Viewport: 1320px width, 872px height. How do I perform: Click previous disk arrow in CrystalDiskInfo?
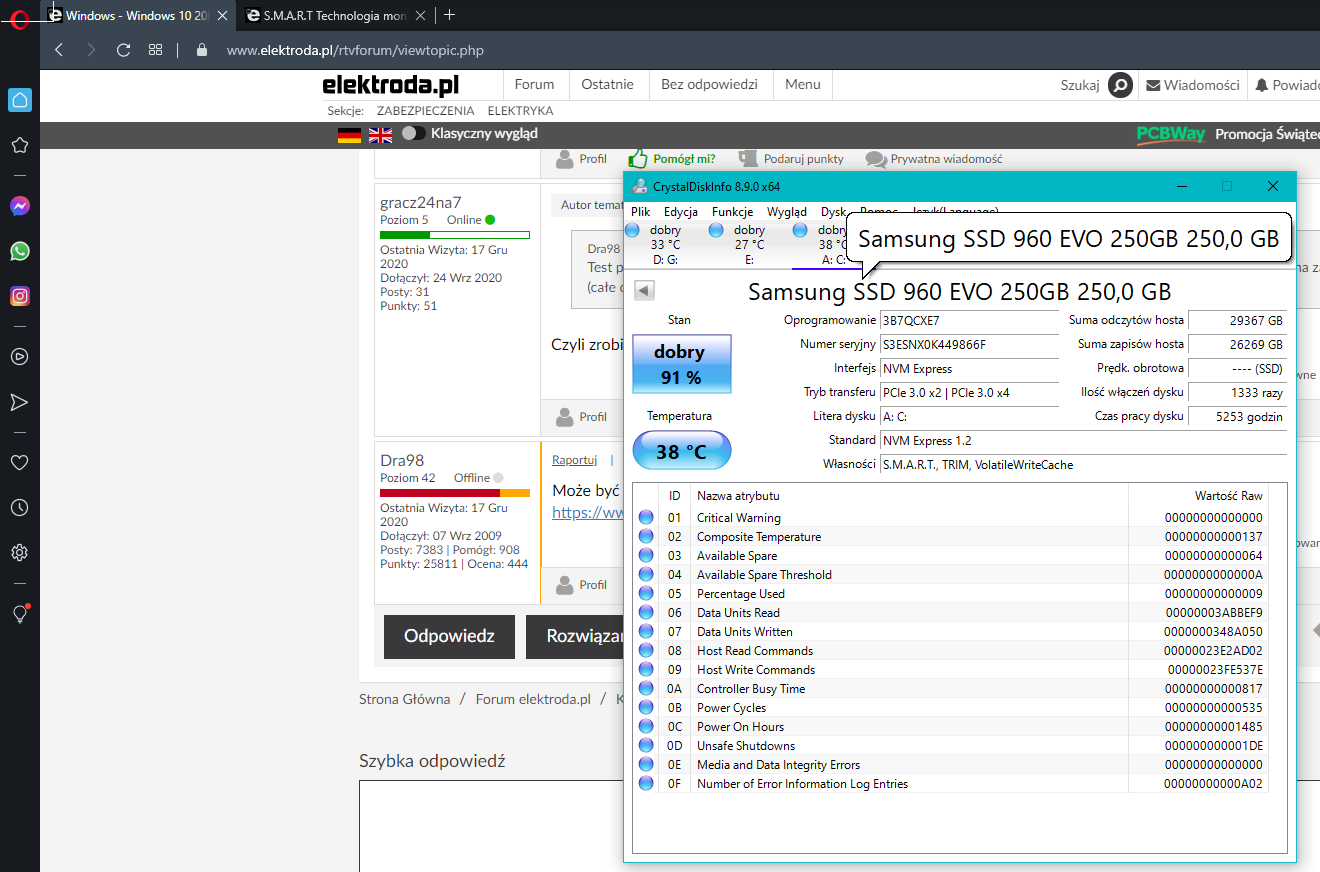(644, 290)
